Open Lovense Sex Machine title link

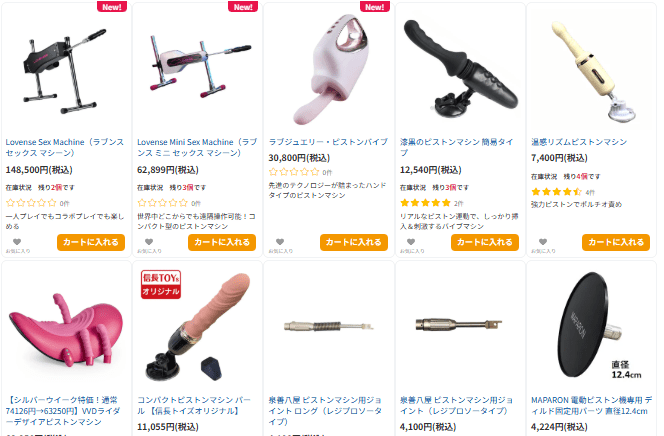pos(65,147)
